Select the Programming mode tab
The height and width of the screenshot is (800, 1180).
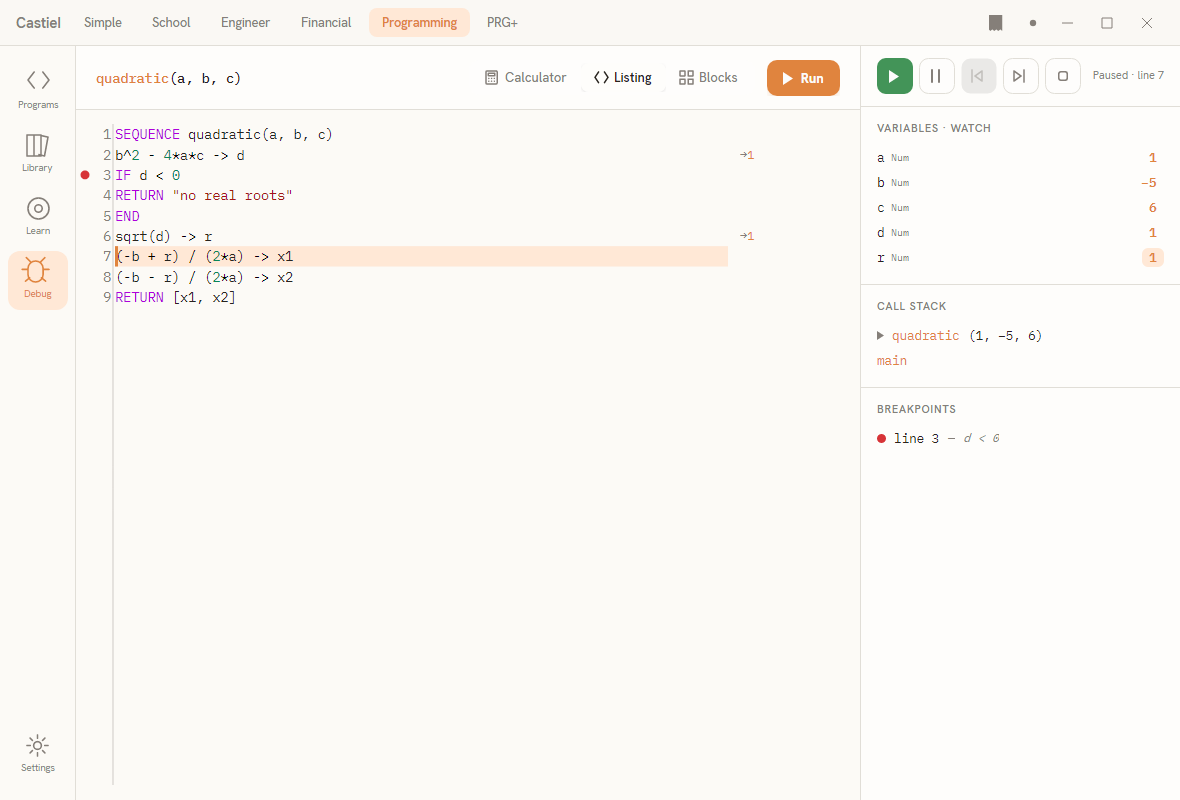[x=419, y=23]
